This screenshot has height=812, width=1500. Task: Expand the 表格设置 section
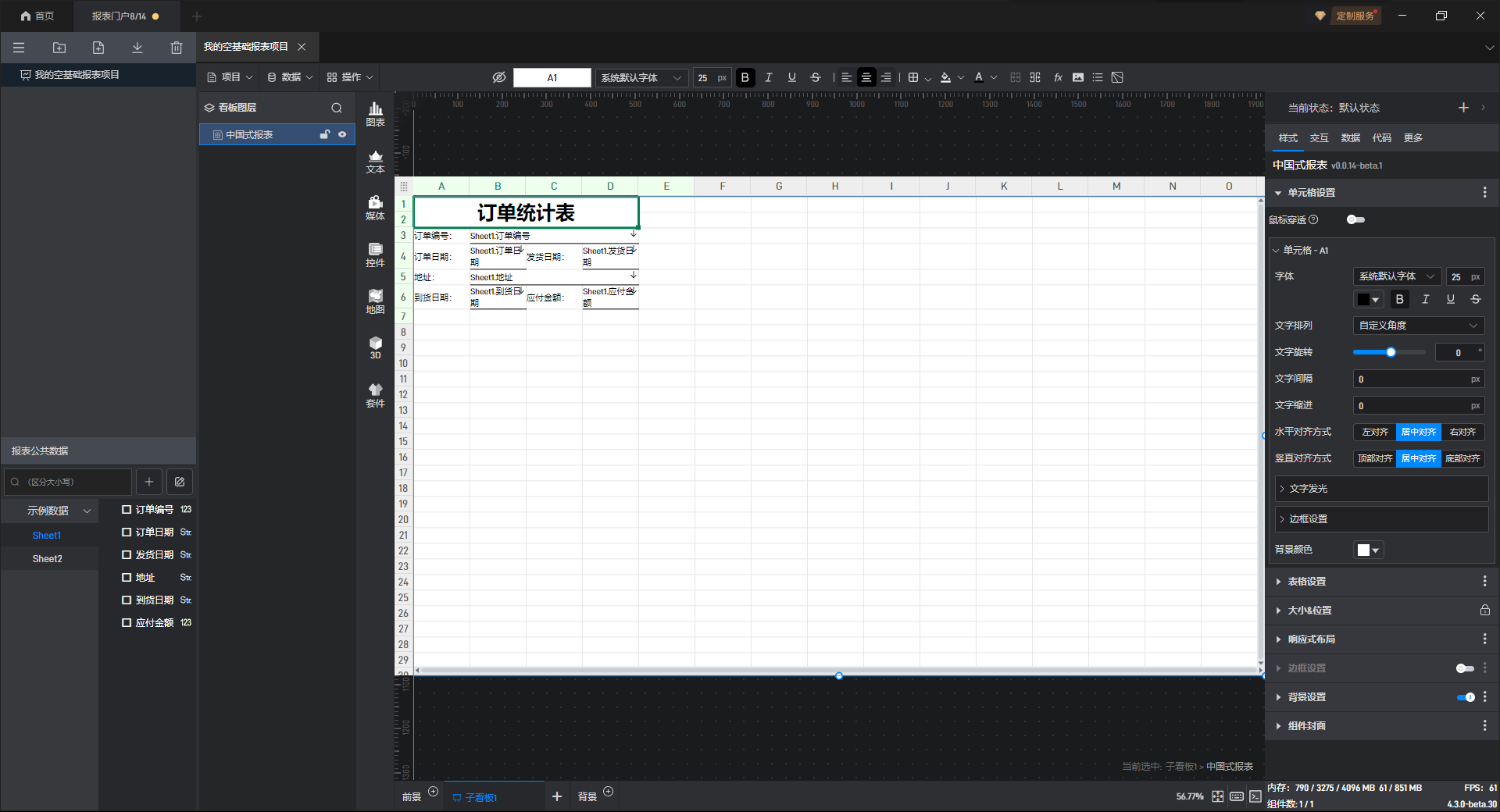(x=1306, y=582)
